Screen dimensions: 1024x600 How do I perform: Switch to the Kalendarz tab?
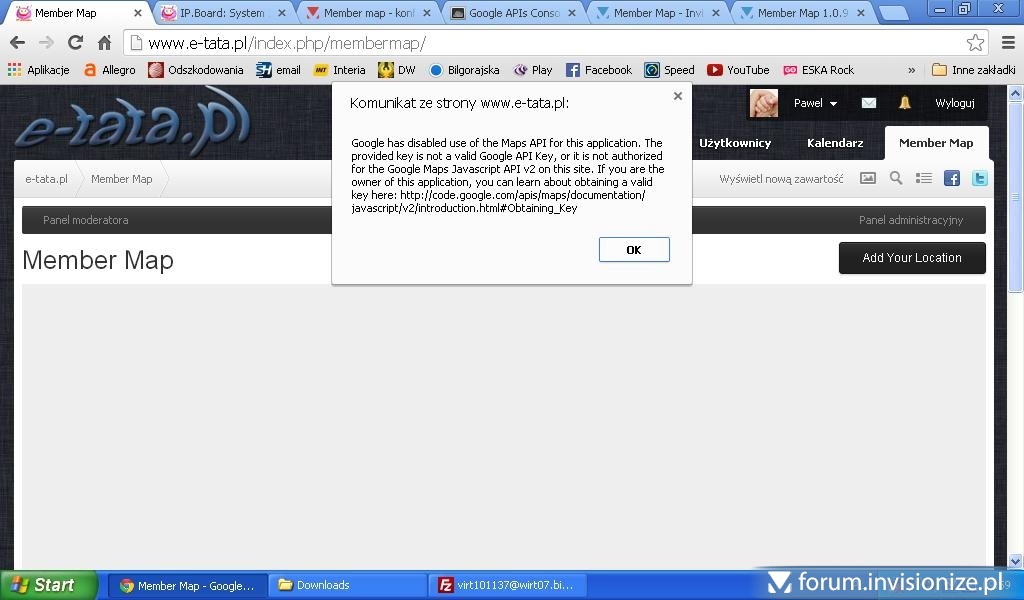coord(835,143)
